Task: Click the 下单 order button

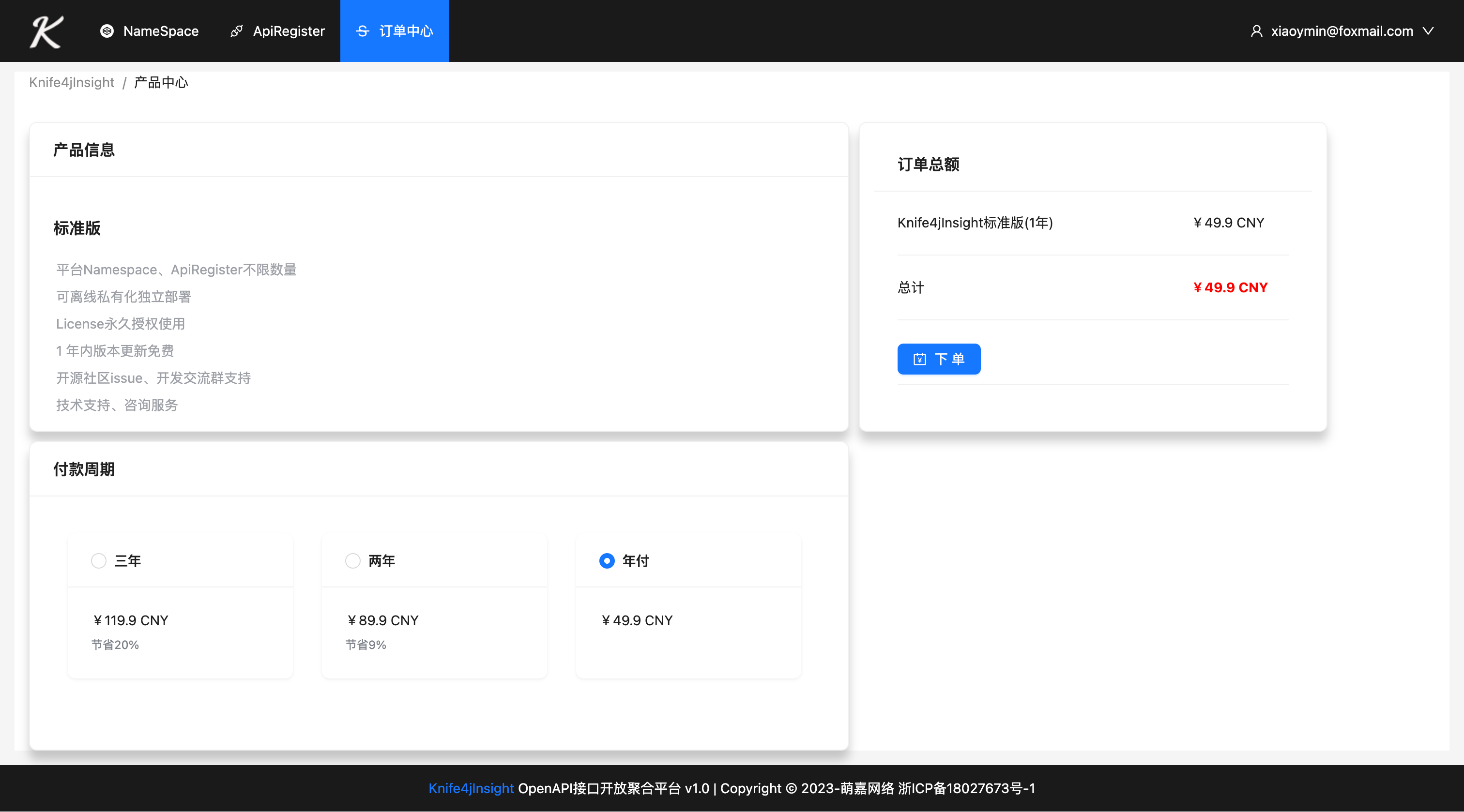Action: tap(939, 359)
